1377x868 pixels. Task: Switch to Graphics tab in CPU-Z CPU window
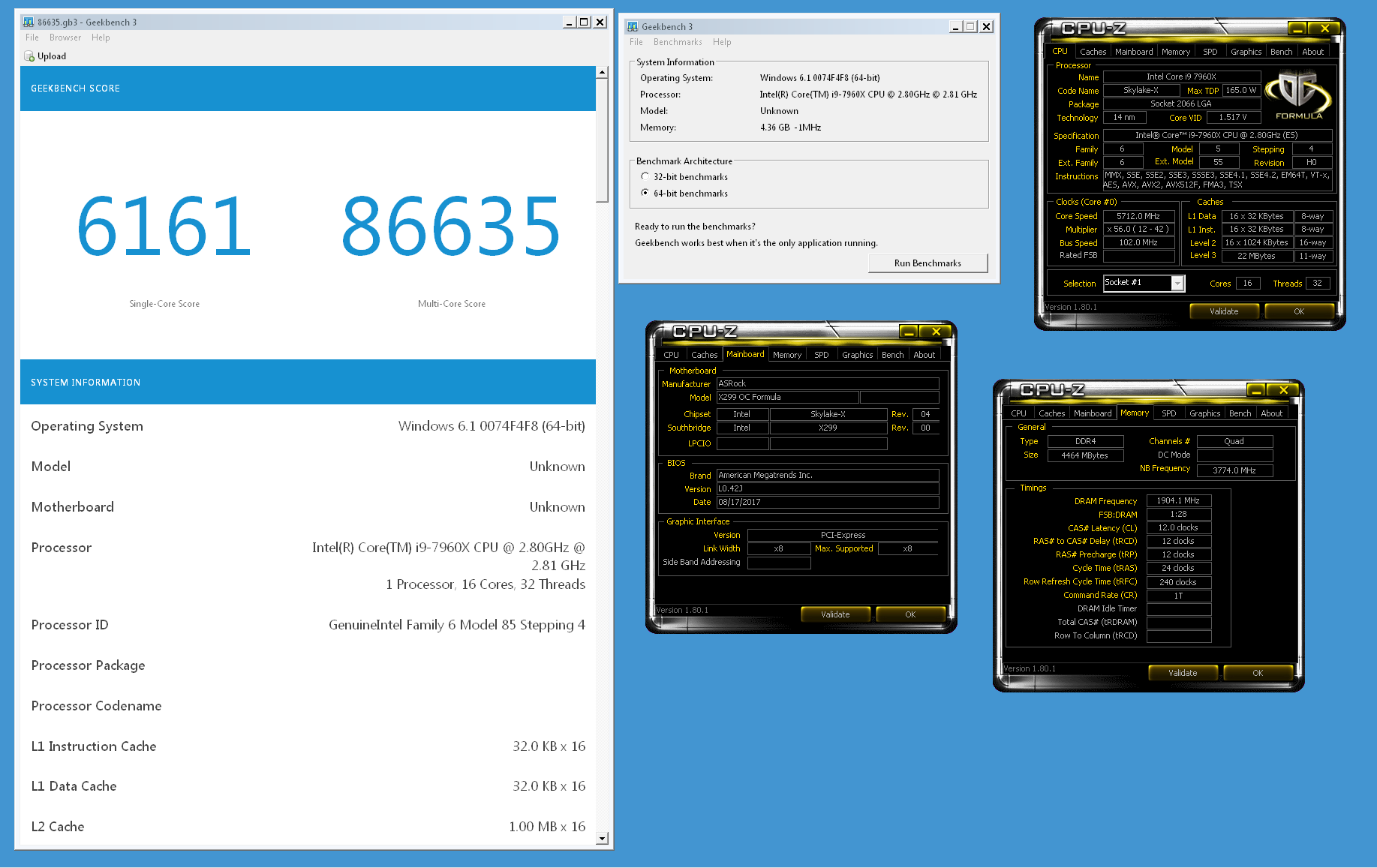click(x=1246, y=52)
